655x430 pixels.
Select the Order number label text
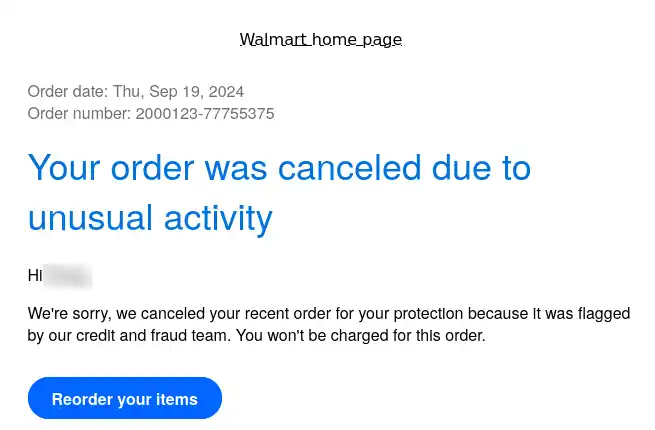click(x=79, y=114)
